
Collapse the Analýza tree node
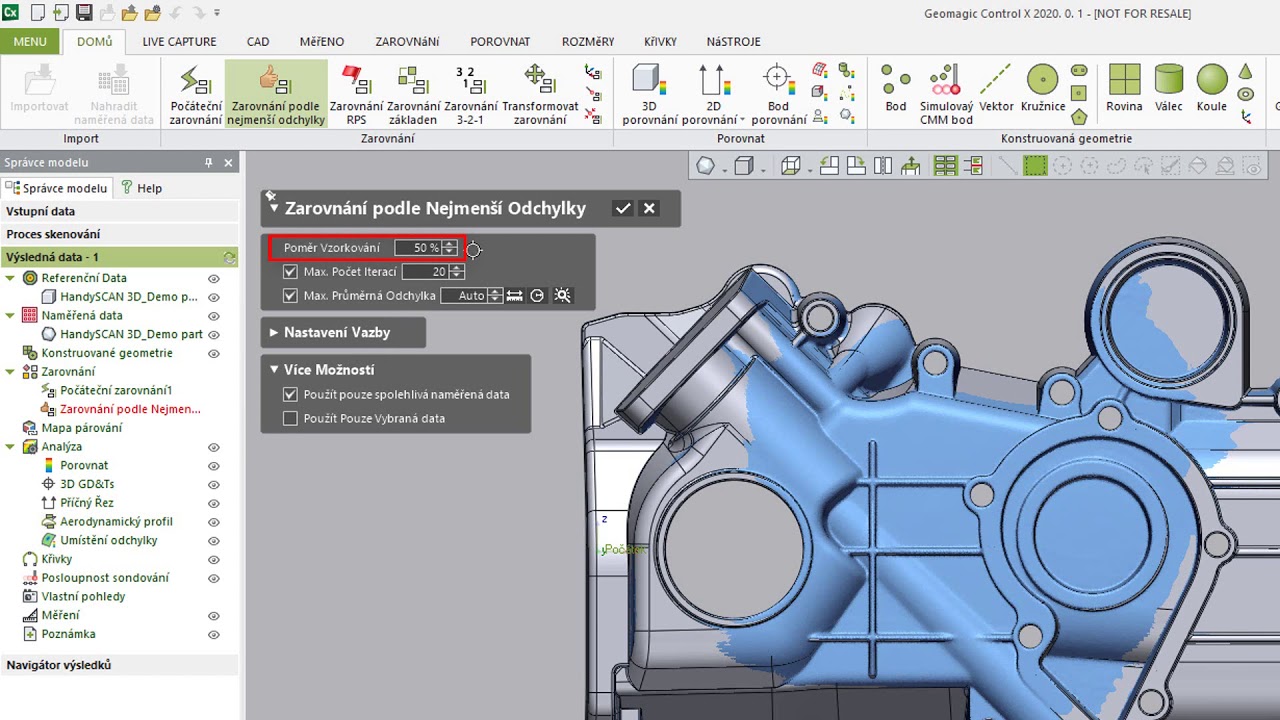pyautogui.click(x=11, y=447)
